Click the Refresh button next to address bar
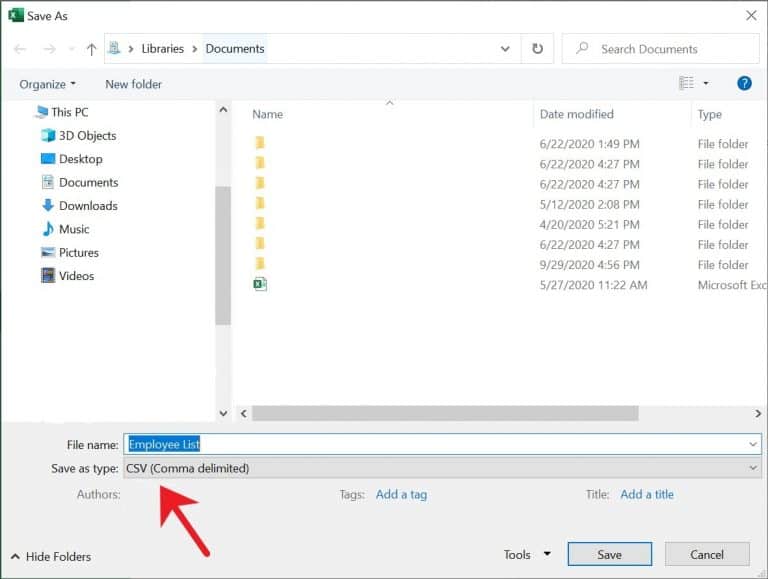 (x=538, y=49)
